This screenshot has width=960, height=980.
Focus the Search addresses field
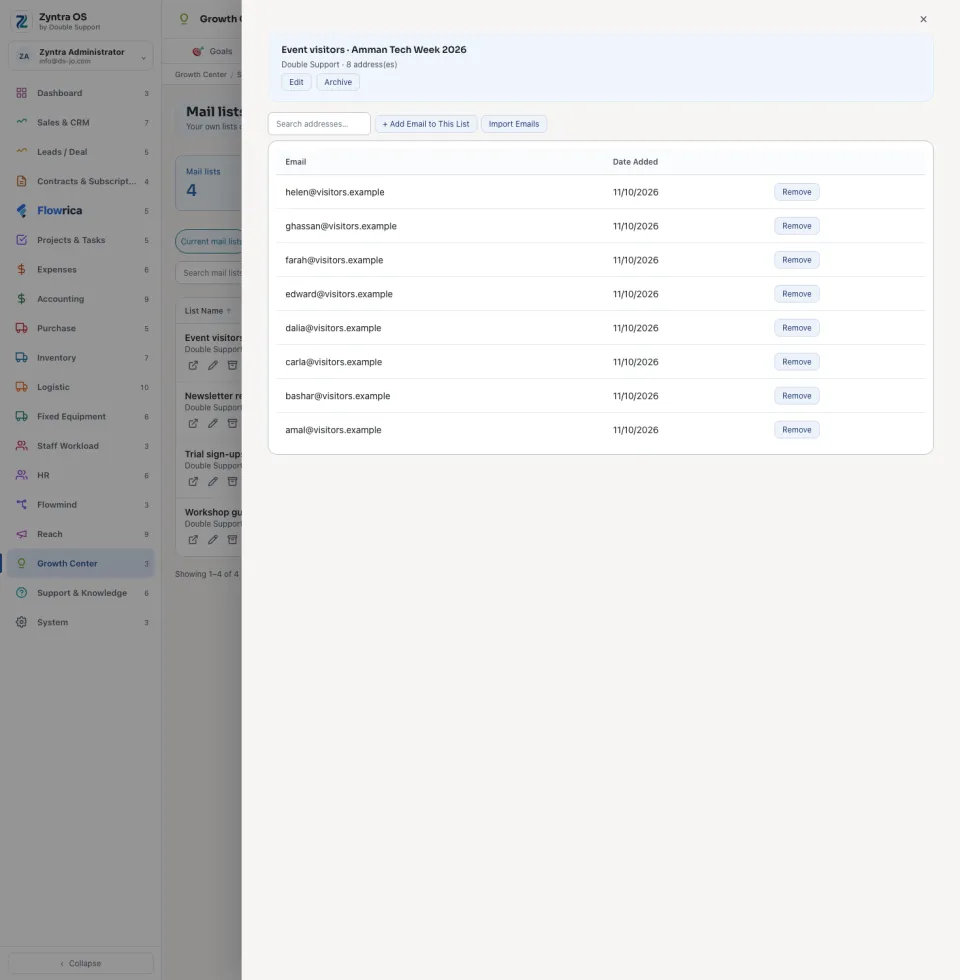pyautogui.click(x=319, y=124)
